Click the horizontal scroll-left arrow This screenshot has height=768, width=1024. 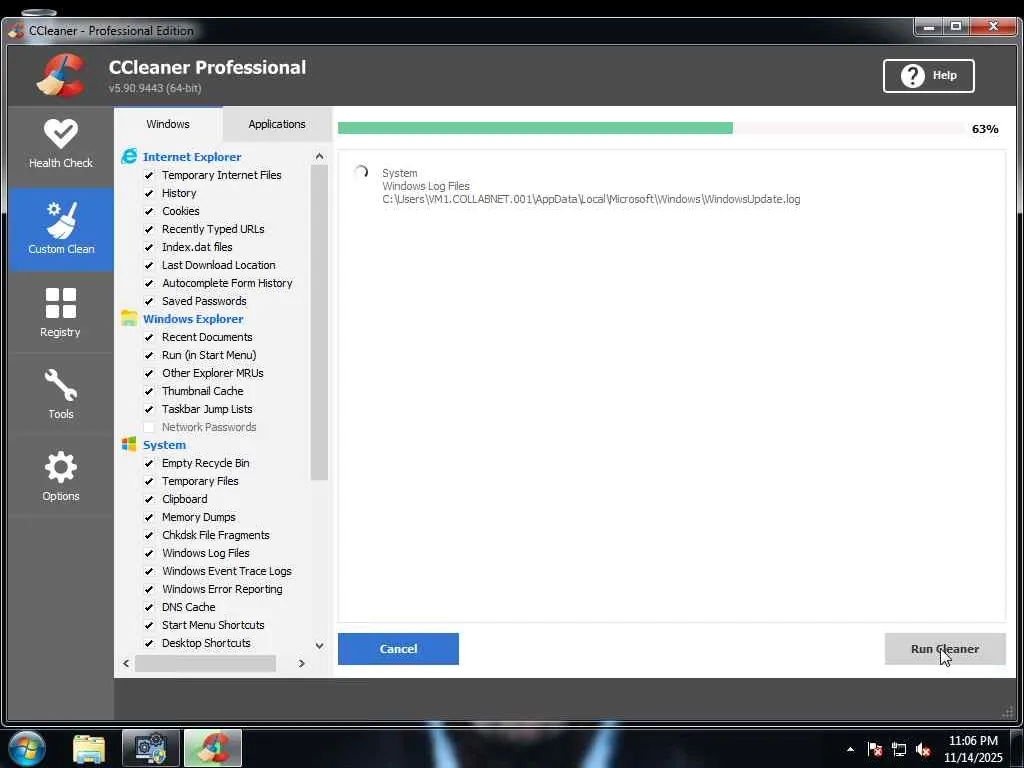tap(126, 663)
